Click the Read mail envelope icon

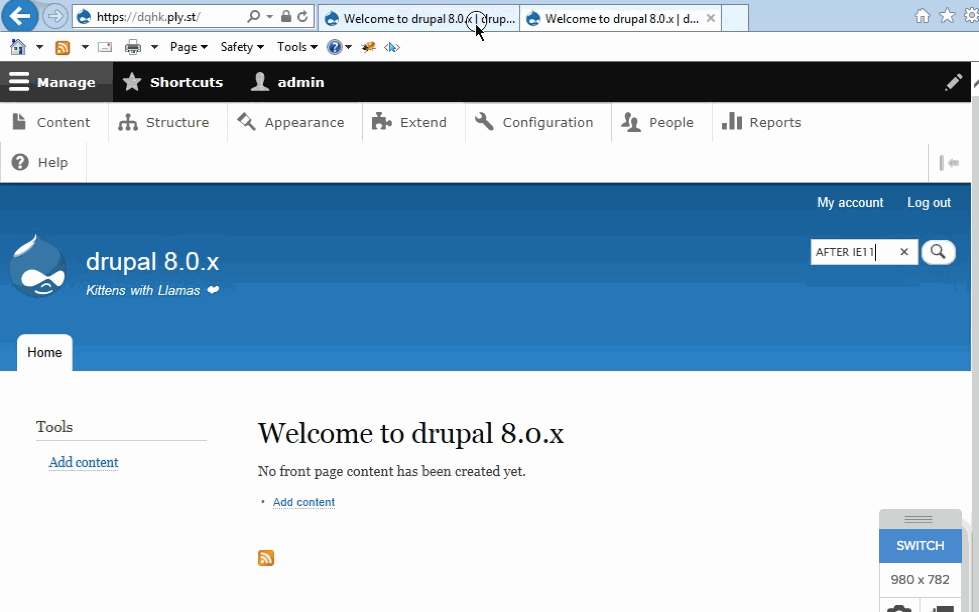105,47
